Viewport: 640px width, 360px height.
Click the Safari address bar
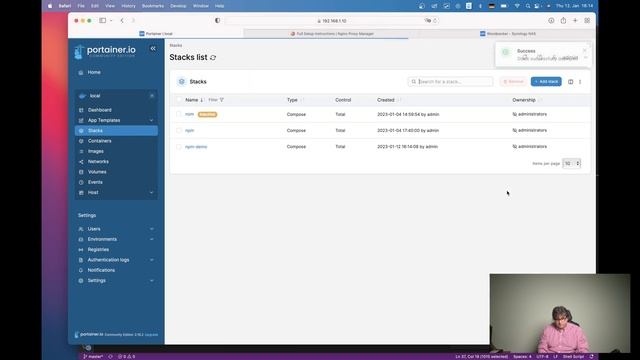coord(331,20)
